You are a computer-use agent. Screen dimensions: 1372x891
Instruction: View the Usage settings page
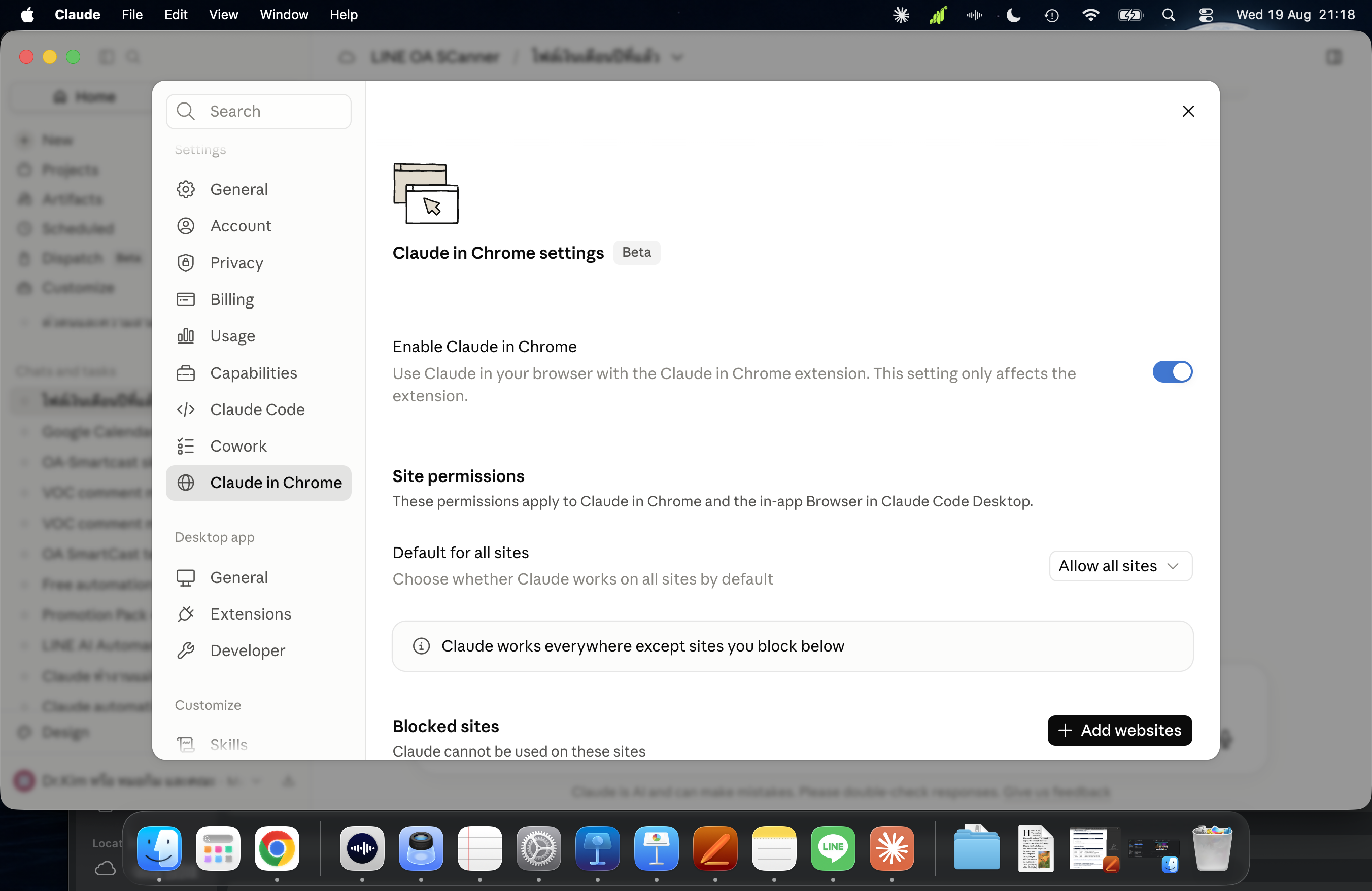pyautogui.click(x=258, y=336)
